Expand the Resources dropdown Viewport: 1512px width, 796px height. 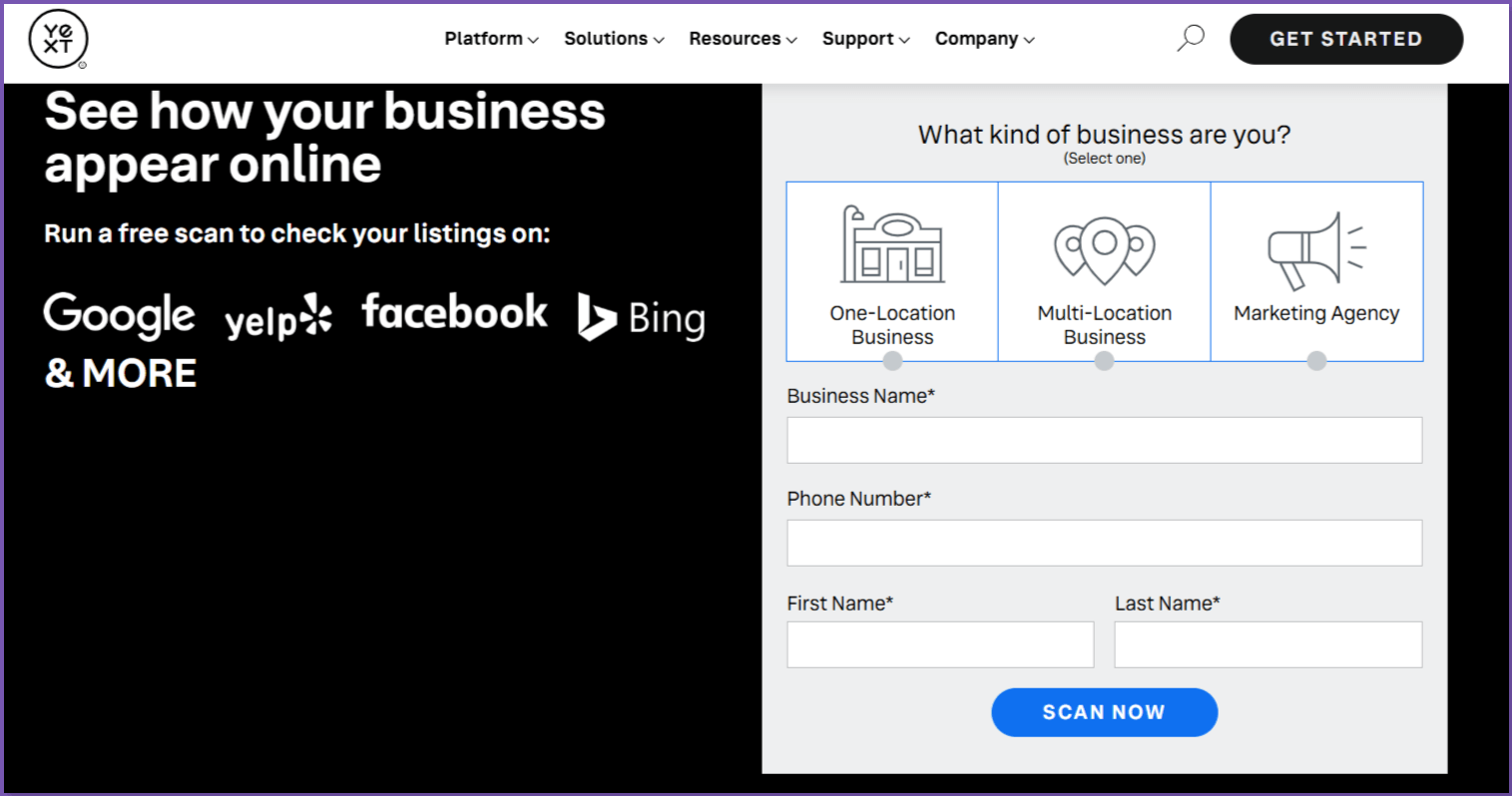click(x=743, y=38)
